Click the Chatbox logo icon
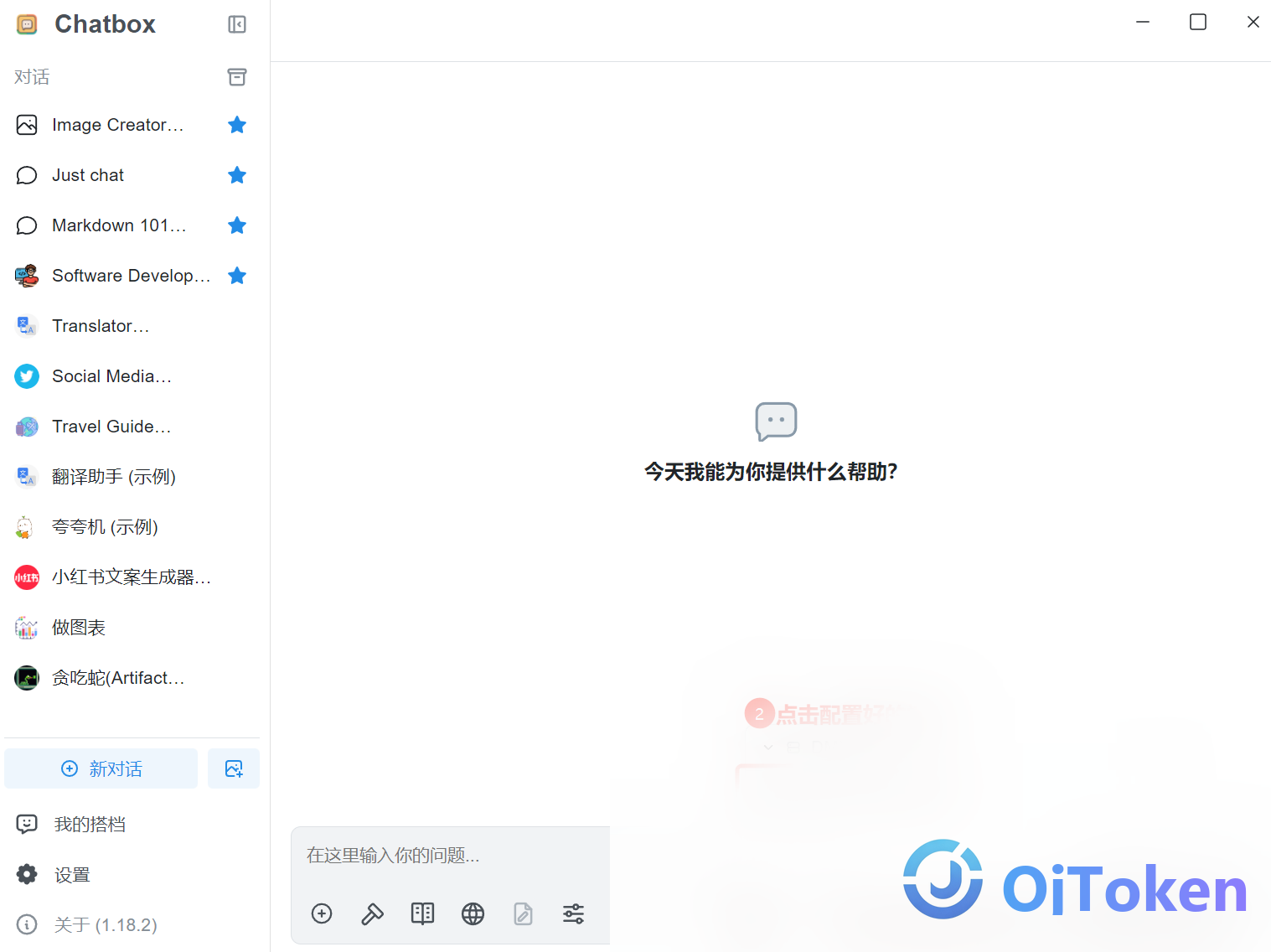This screenshot has width=1271, height=952. (x=27, y=24)
